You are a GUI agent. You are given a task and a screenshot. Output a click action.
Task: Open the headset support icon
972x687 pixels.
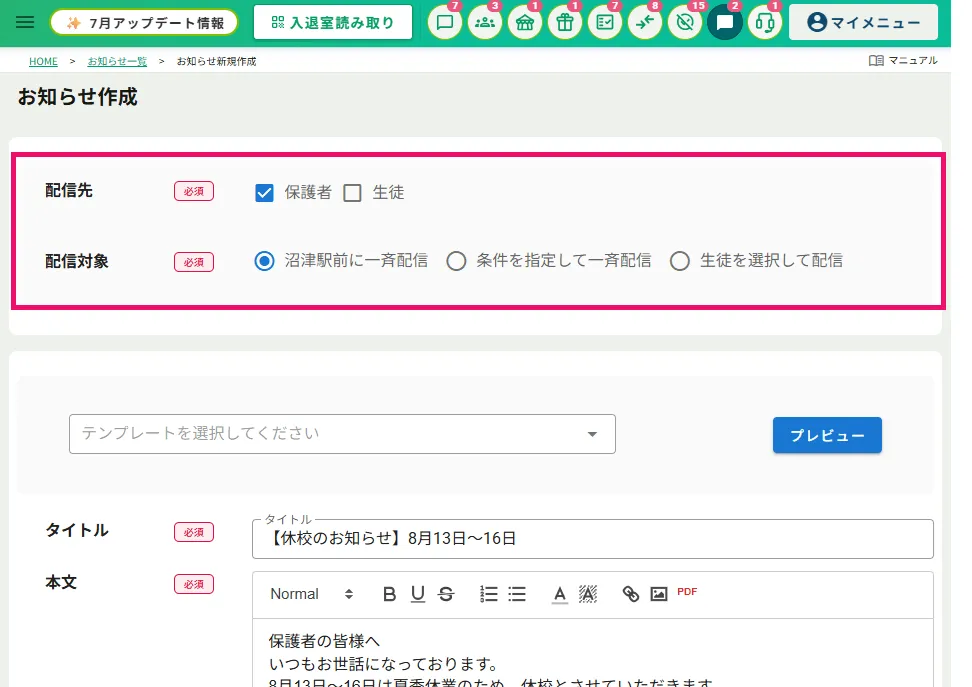coord(765,23)
